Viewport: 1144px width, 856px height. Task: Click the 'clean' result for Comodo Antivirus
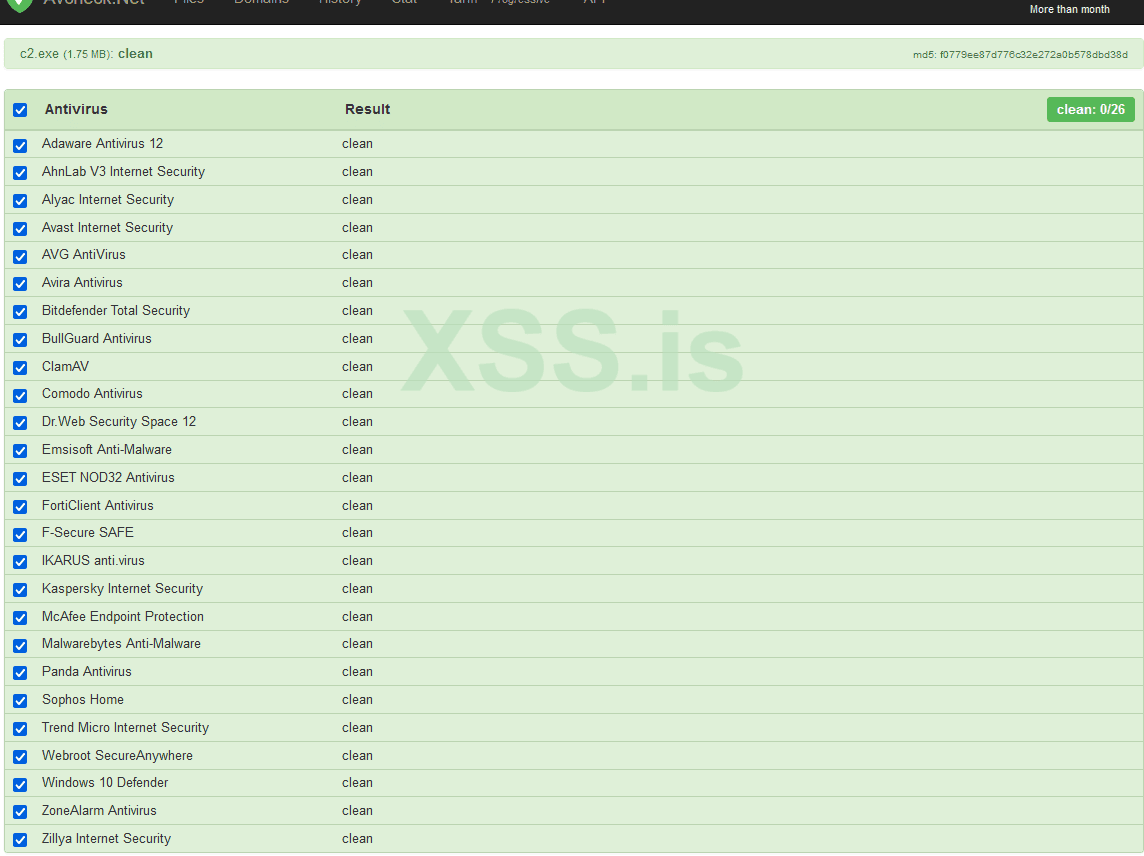pyautogui.click(x=358, y=393)
